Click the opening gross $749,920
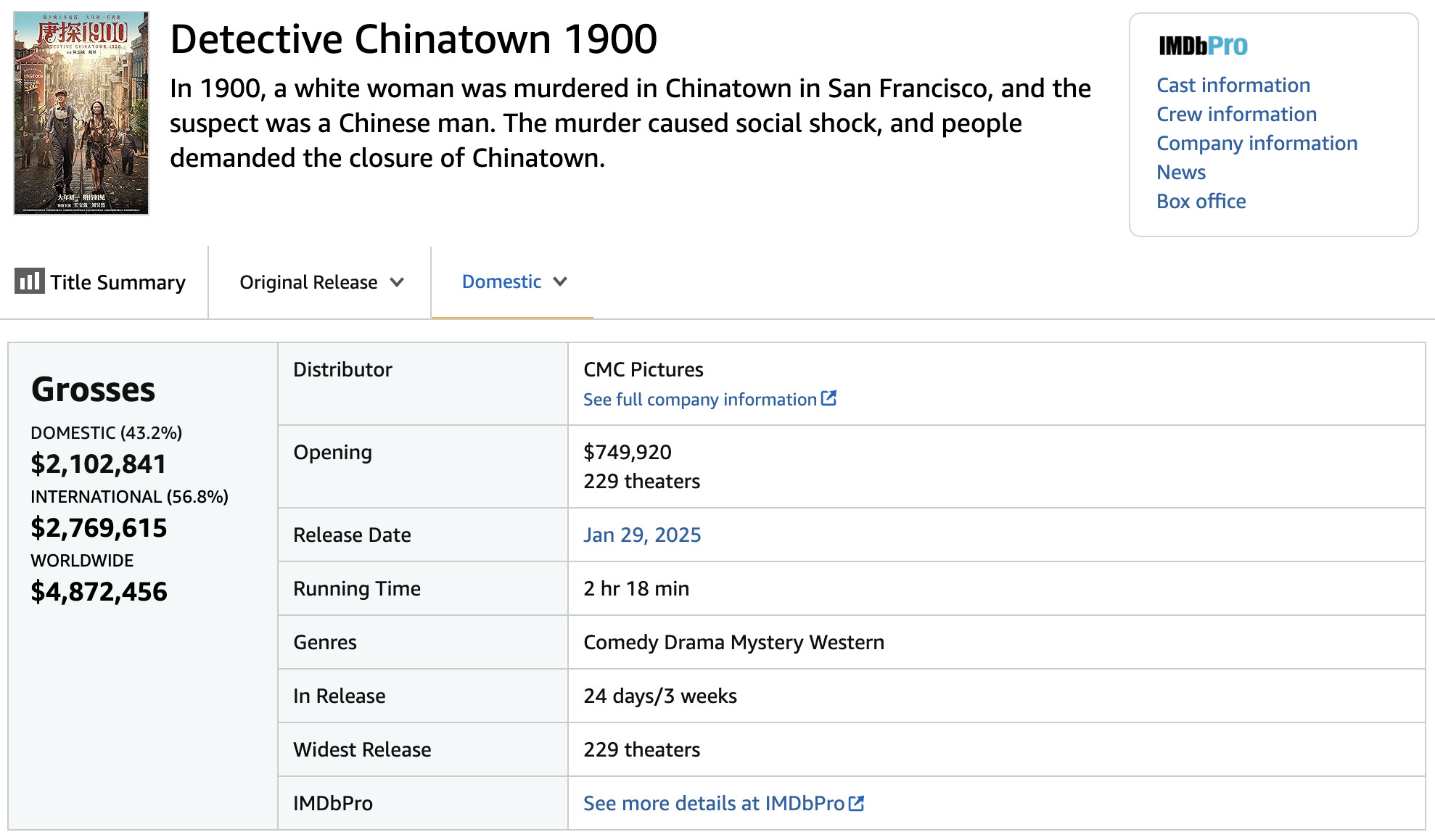1435x840 pixels. coord(628,452)
